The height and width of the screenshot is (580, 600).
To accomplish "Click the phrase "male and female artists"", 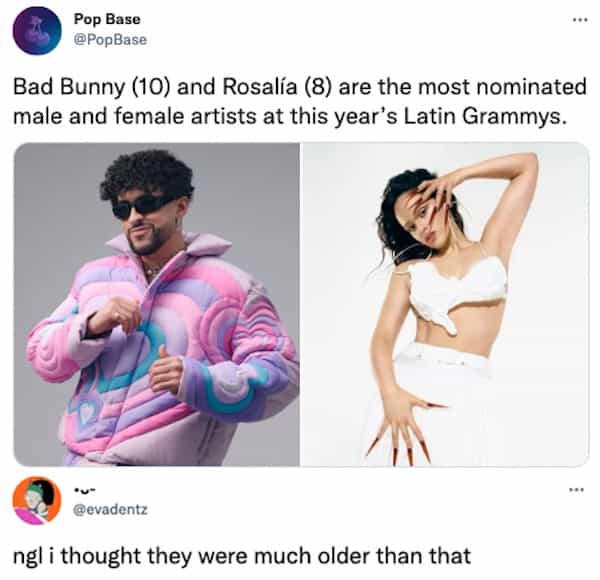I will point(134,116).
